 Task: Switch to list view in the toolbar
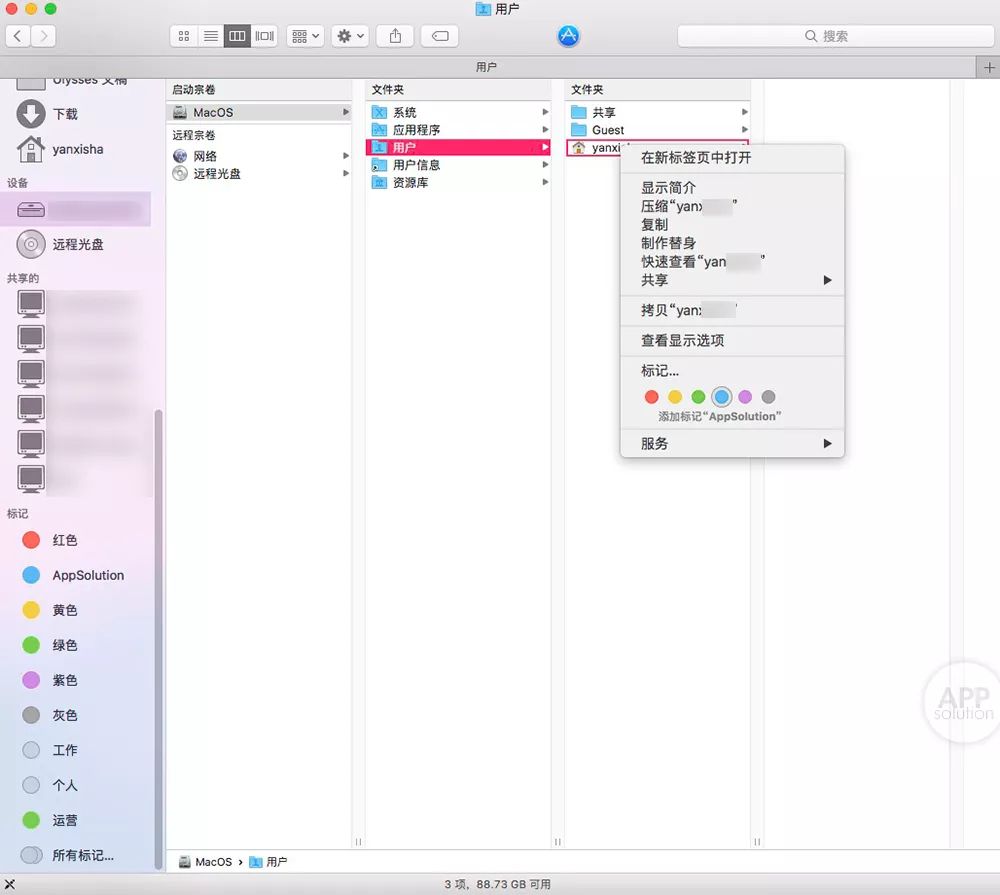point(210,35)
